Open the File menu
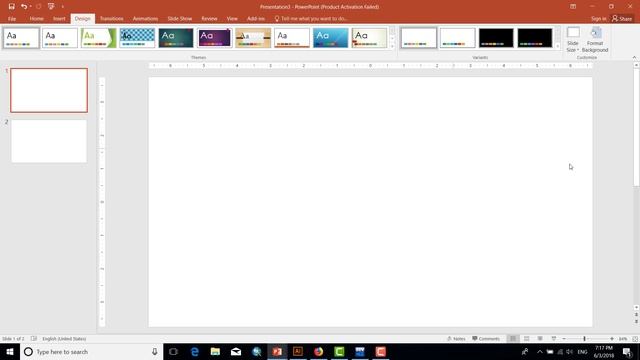640x360 pixels. click(12, 19)
